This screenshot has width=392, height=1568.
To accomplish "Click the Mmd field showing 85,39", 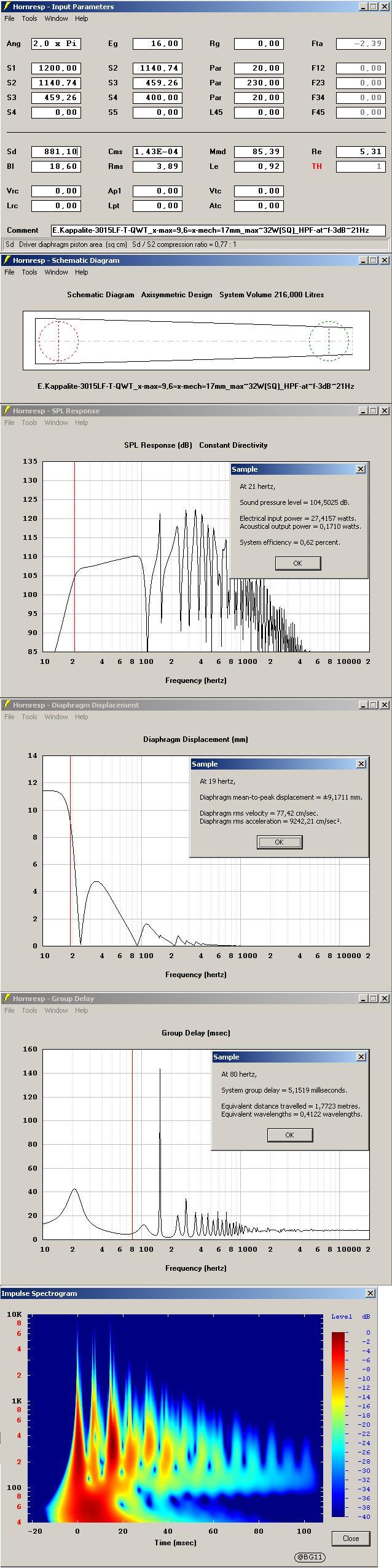I will pos(259,152).
